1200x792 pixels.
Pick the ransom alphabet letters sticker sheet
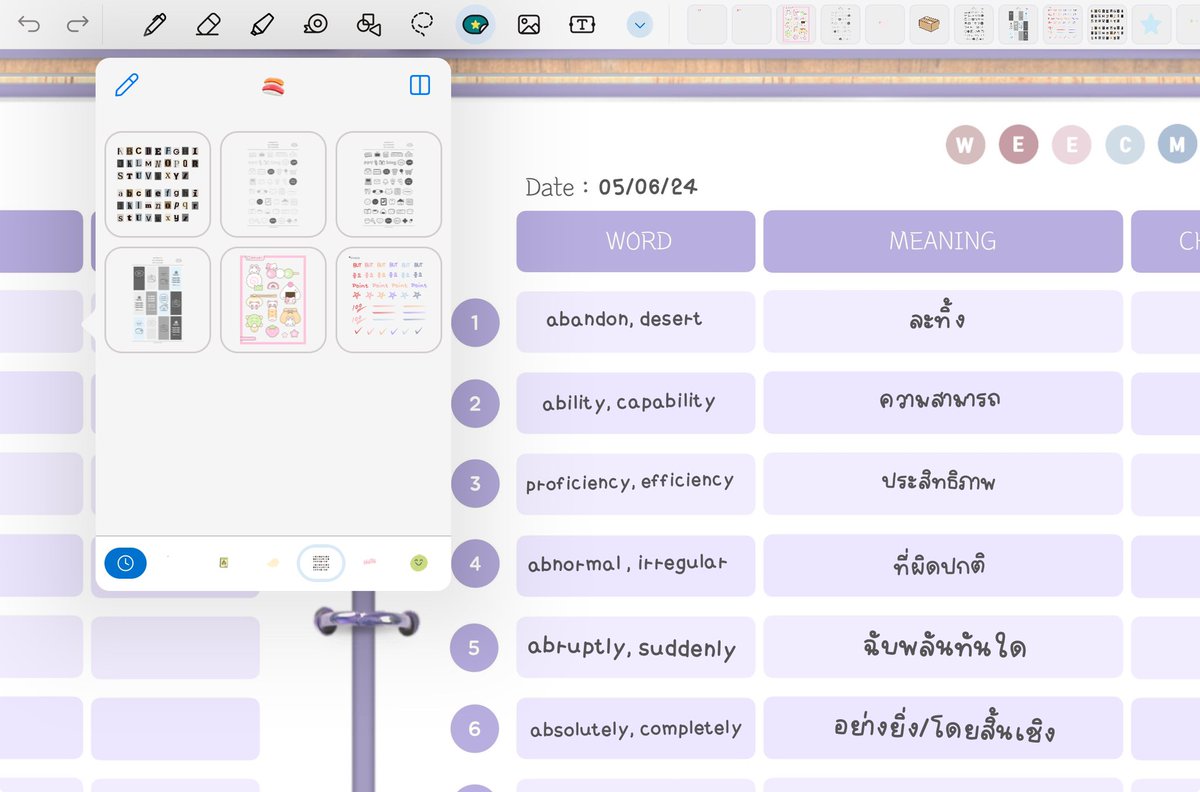[x=158, y=184]
